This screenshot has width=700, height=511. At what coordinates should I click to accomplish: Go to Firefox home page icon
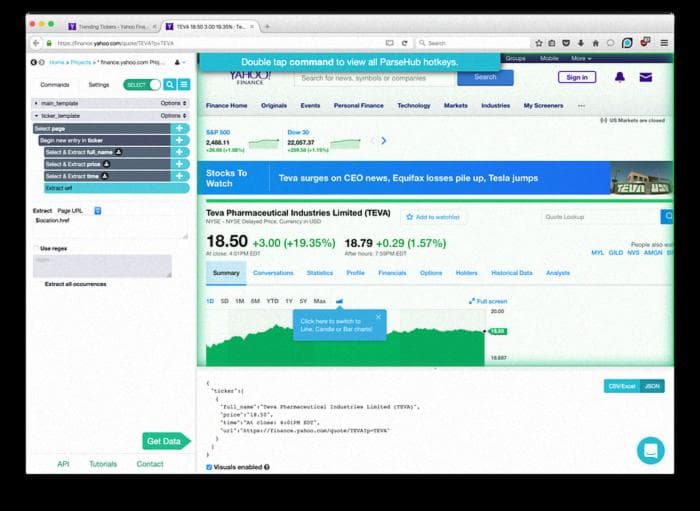point(596,43)
